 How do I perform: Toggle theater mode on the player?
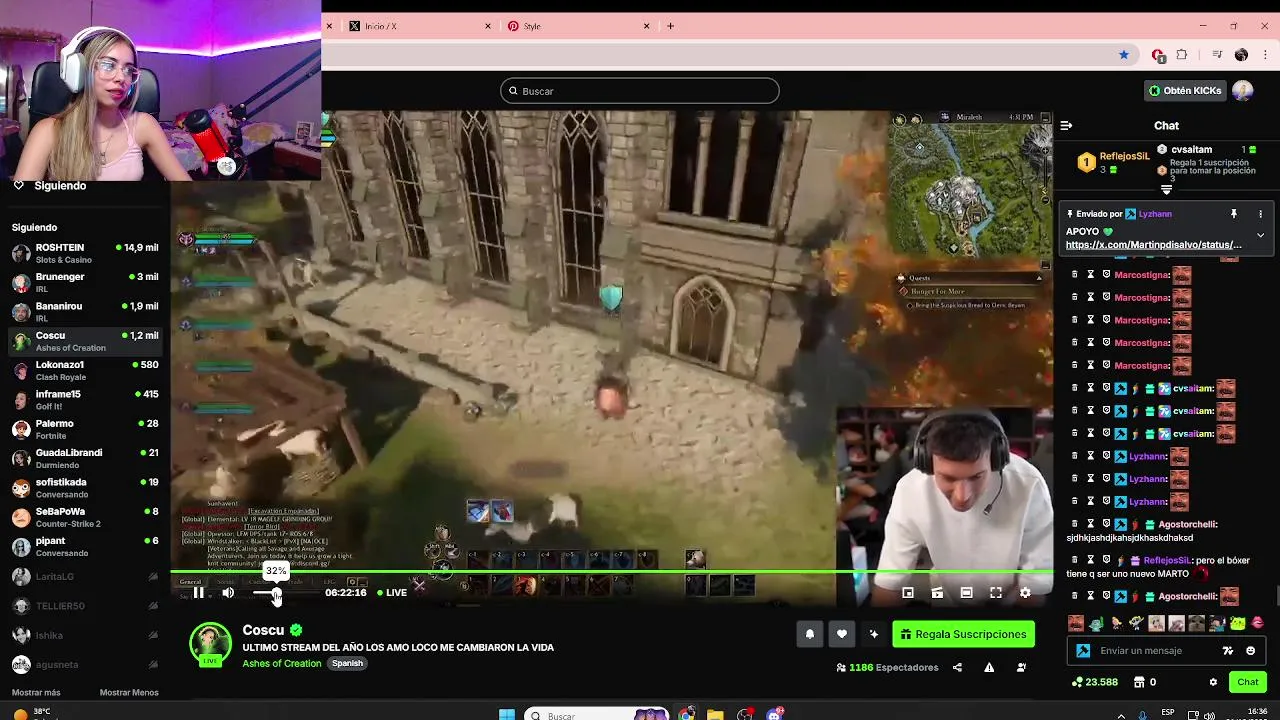tap(966, 593)
